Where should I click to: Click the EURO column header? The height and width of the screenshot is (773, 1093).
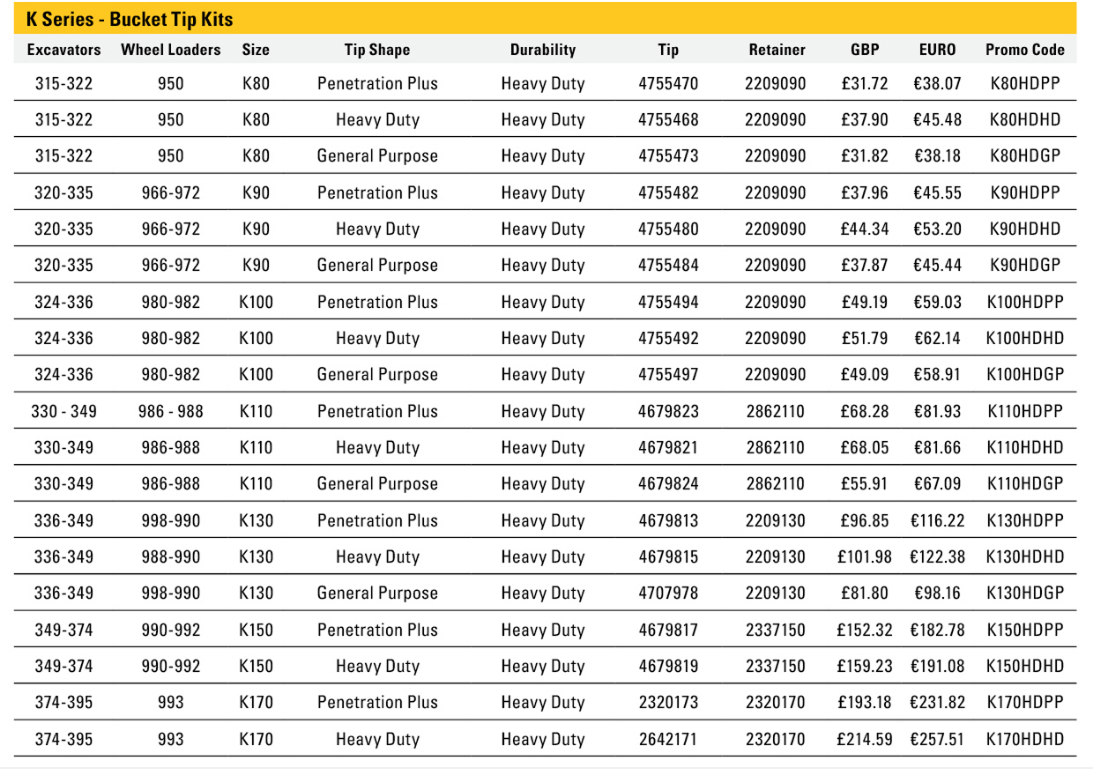937,49
